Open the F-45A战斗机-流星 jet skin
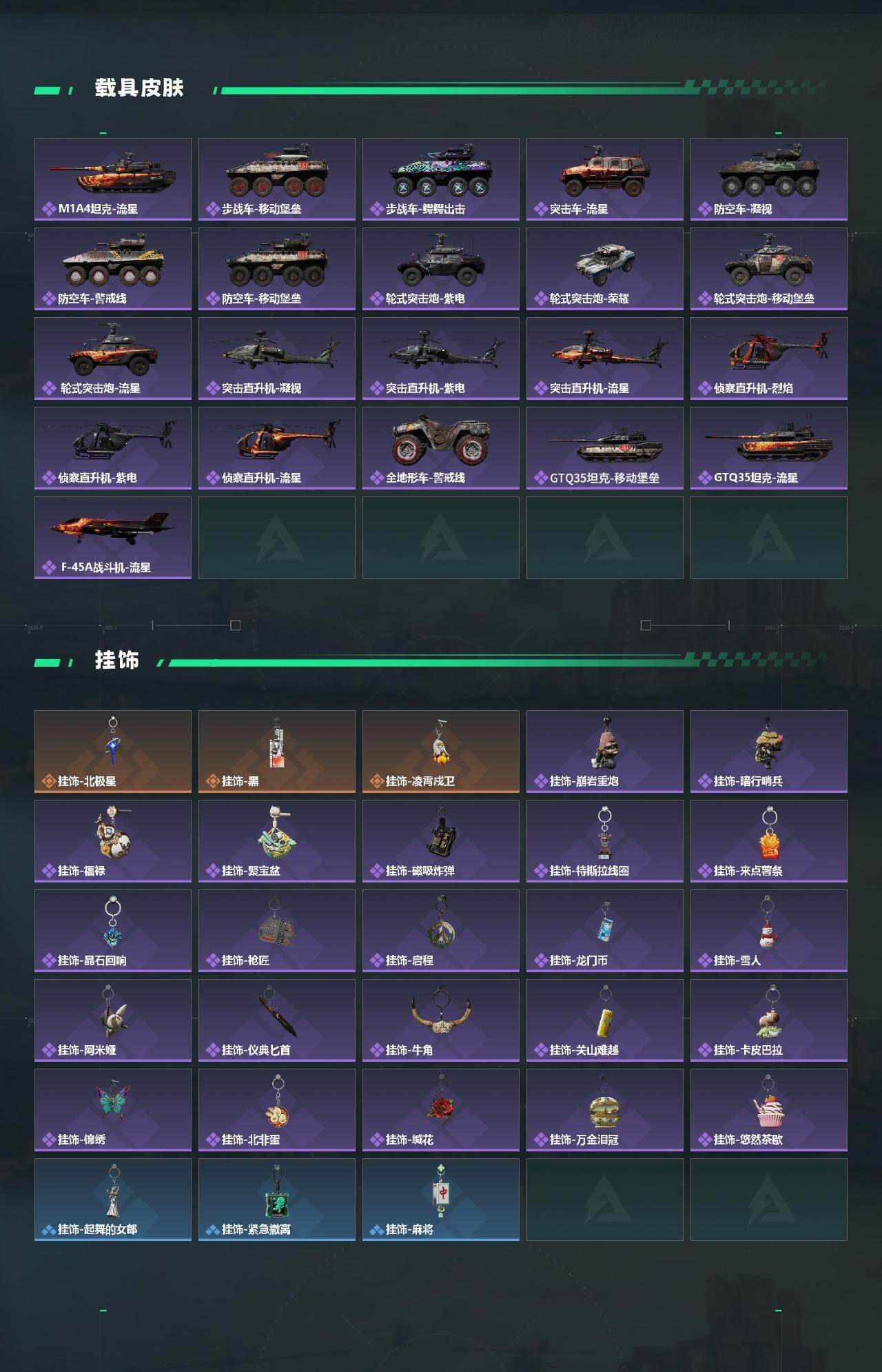Screen dimensions: 882x1372 click(113, 538)
